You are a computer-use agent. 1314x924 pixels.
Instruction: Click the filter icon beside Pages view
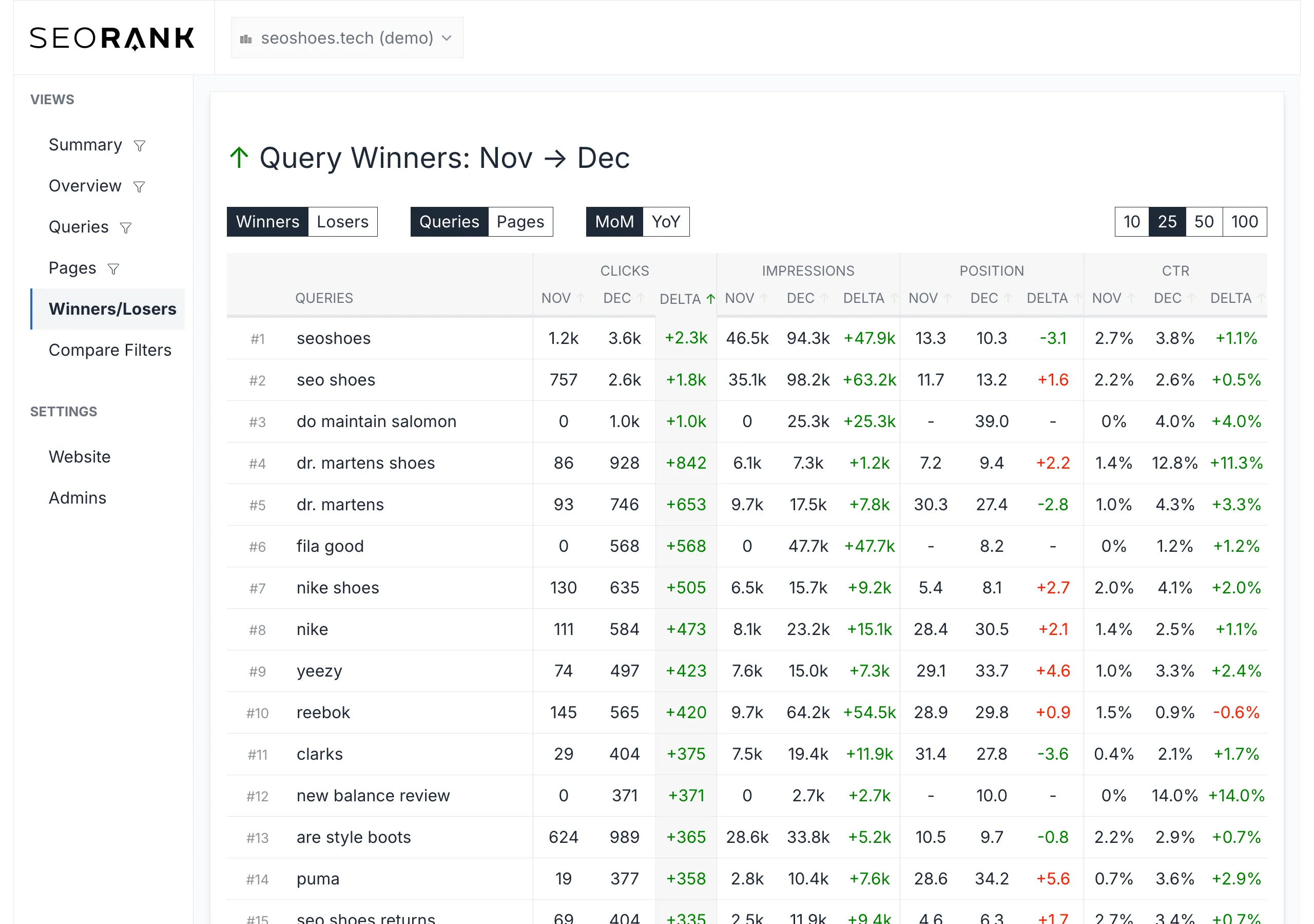(x=113, y=269)
